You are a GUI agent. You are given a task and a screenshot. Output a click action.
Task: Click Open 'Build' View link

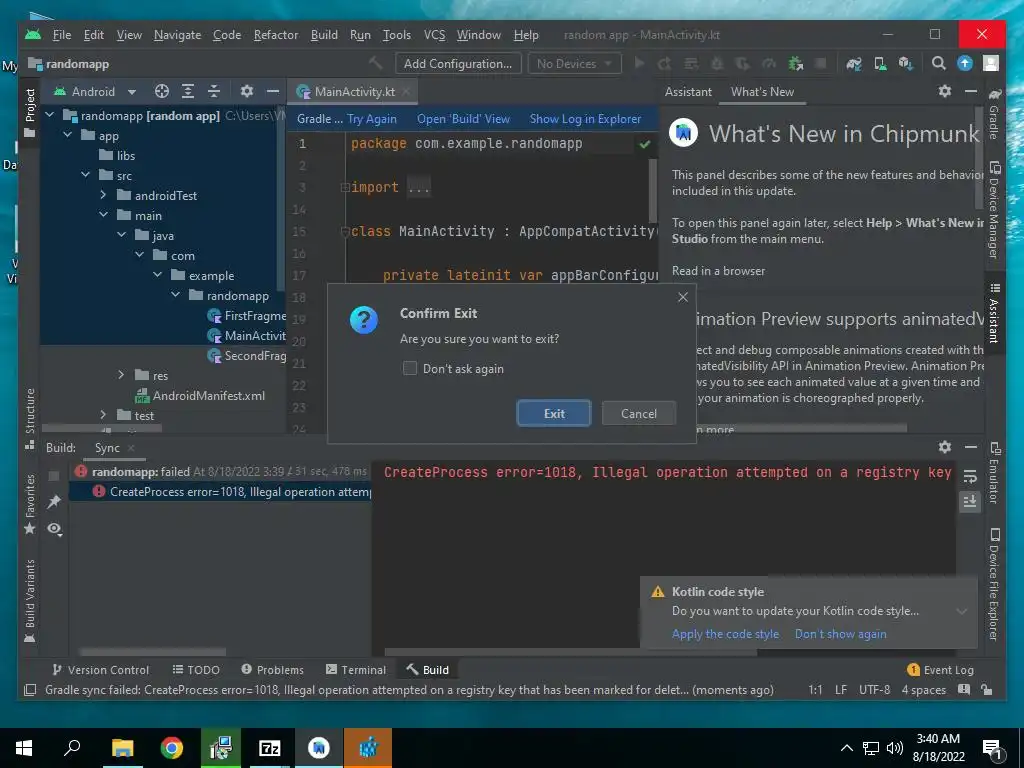pyautogui.click(x=464, y=119)
